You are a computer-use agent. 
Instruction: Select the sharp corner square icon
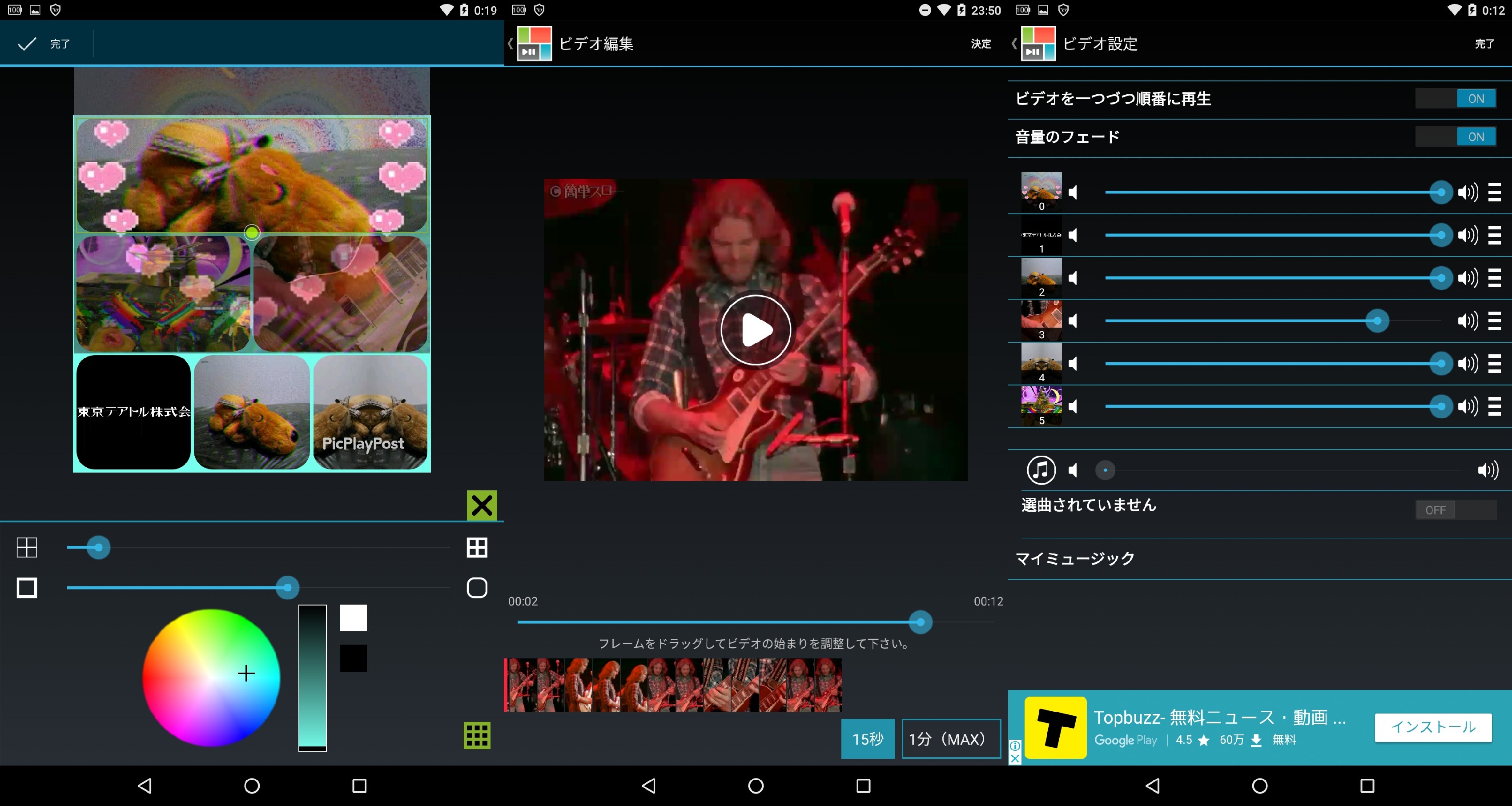pos(27,588)
